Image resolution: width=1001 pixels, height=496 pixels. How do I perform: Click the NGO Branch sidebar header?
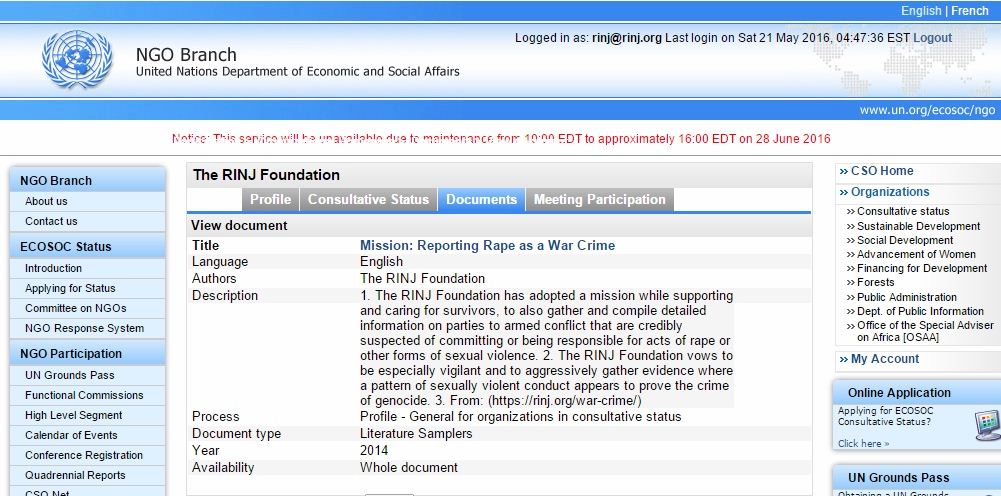[87, 181]
